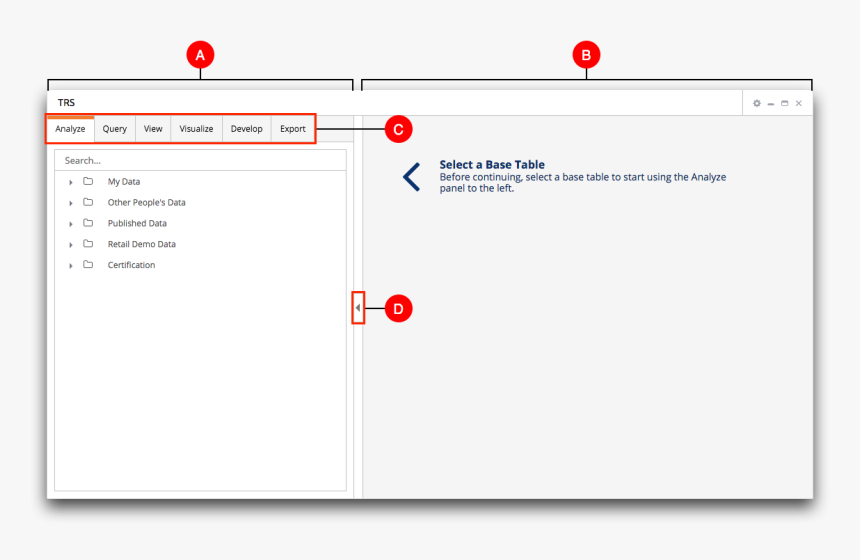Click the Published Data folder icon
The image size is (860, 560).
(x=88, y=223)
